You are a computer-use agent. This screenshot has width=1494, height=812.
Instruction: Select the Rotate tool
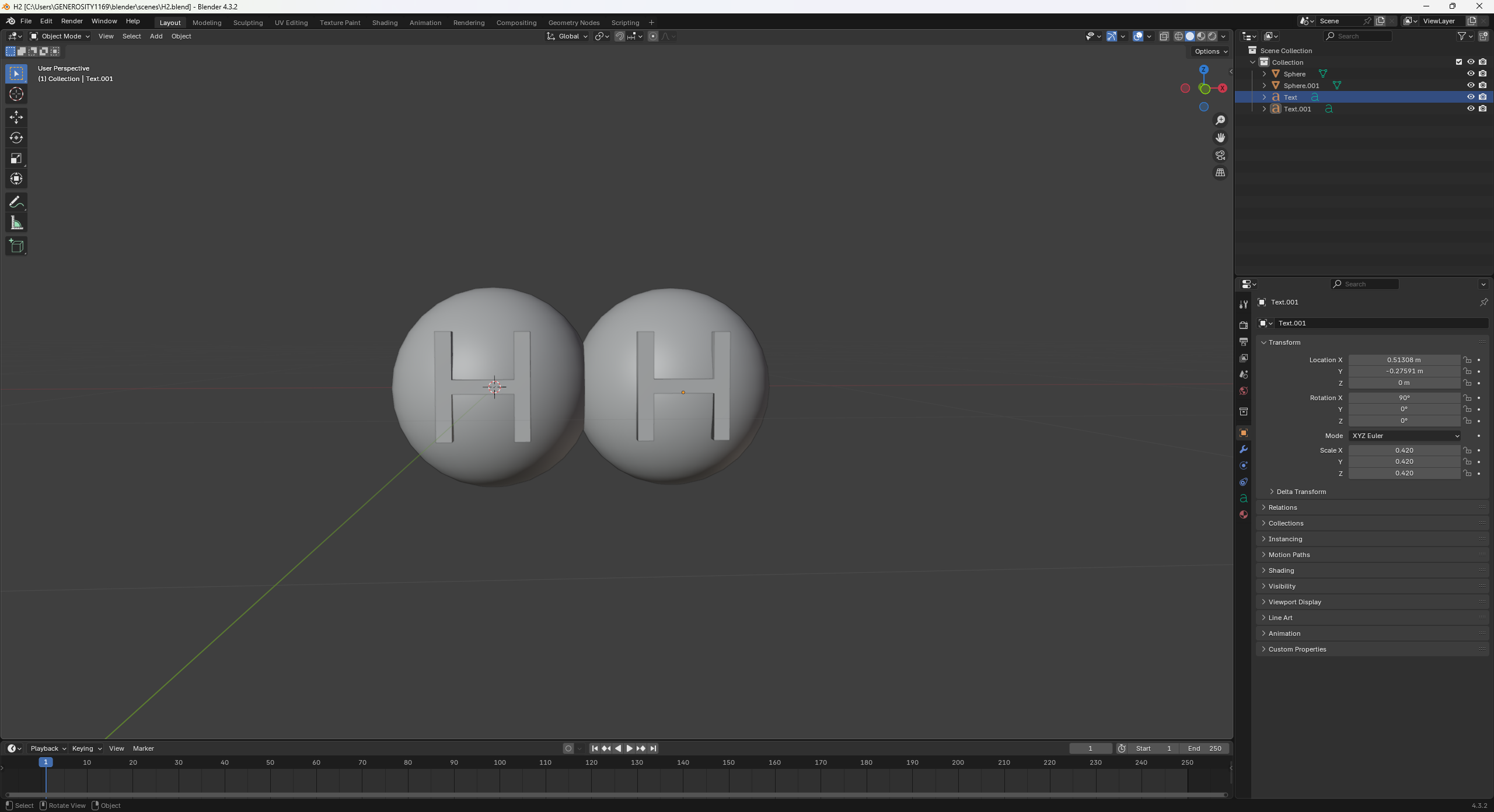coord(16,138)
